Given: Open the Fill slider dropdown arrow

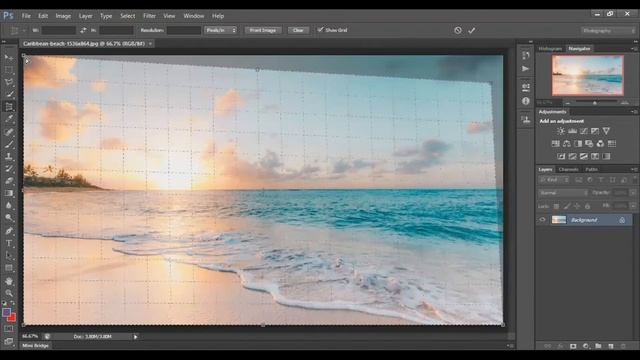Looking at the screenshot, I should (x=633, y=206).
